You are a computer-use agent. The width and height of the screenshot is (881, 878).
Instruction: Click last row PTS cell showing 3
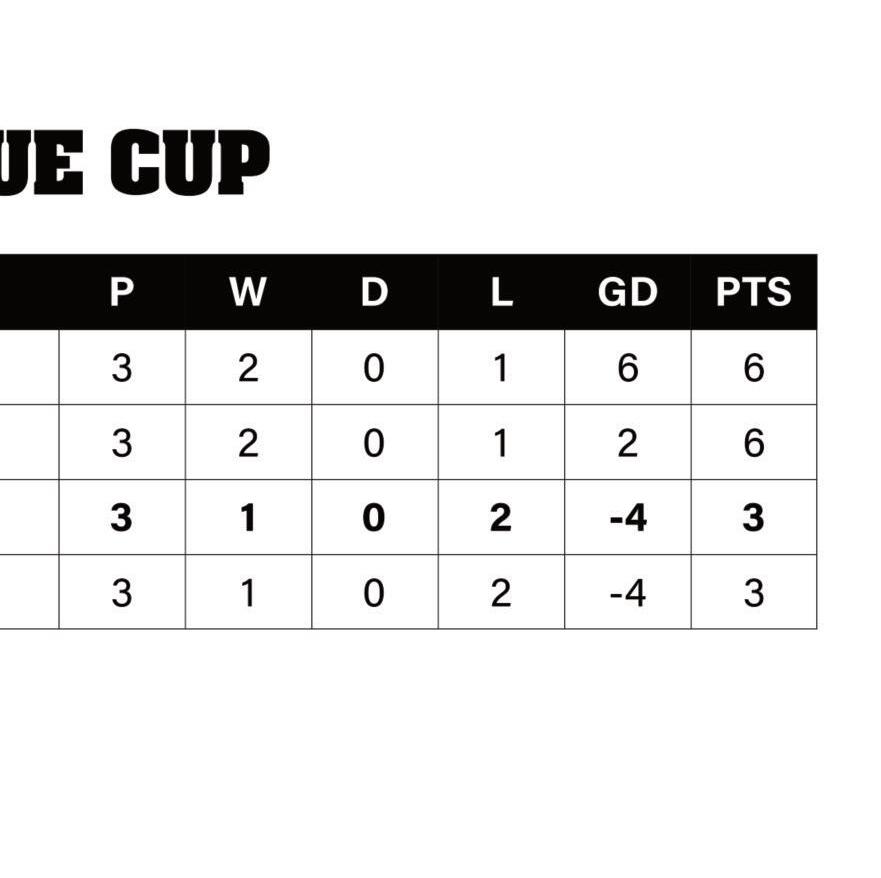click(x=753, y=593)
